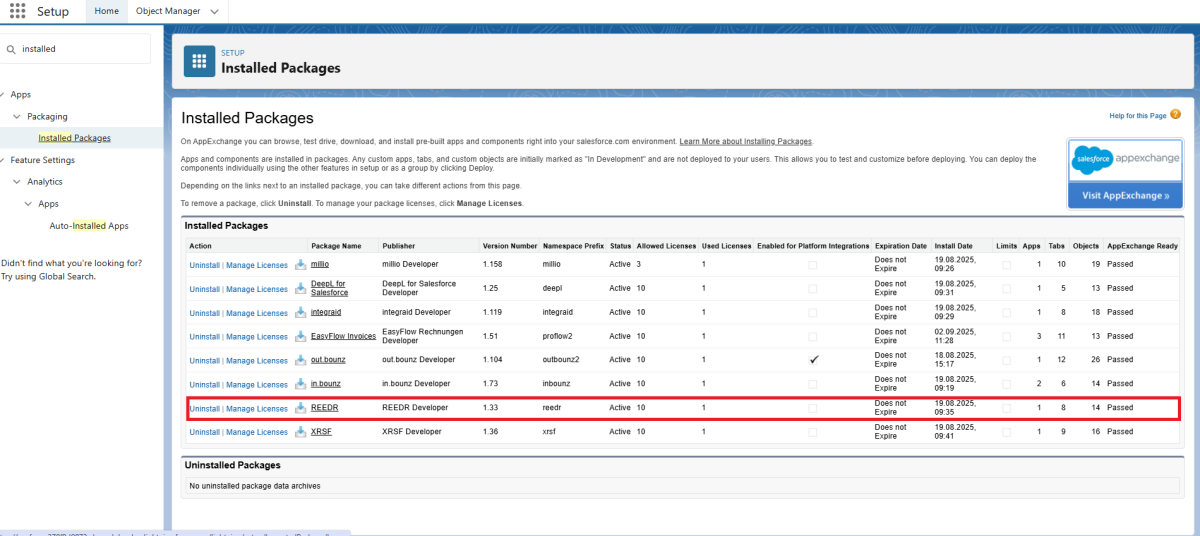Image resolution: width=1200 pixels, height=536 pixels.
Task: Open the App Launcher grid icon
Action: click(17, 12)
